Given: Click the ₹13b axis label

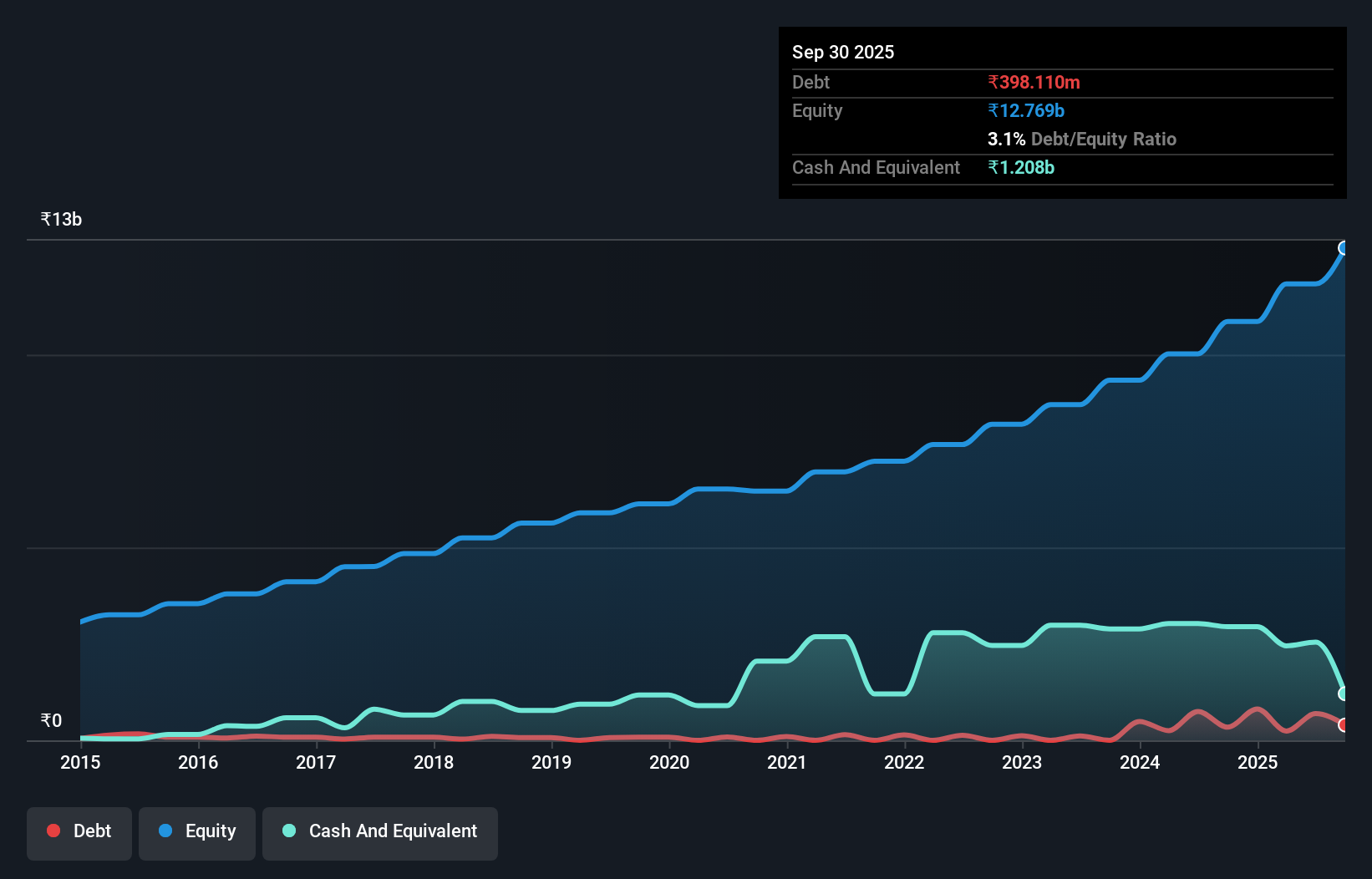Looking at the screenshot, I should [60, 219].
